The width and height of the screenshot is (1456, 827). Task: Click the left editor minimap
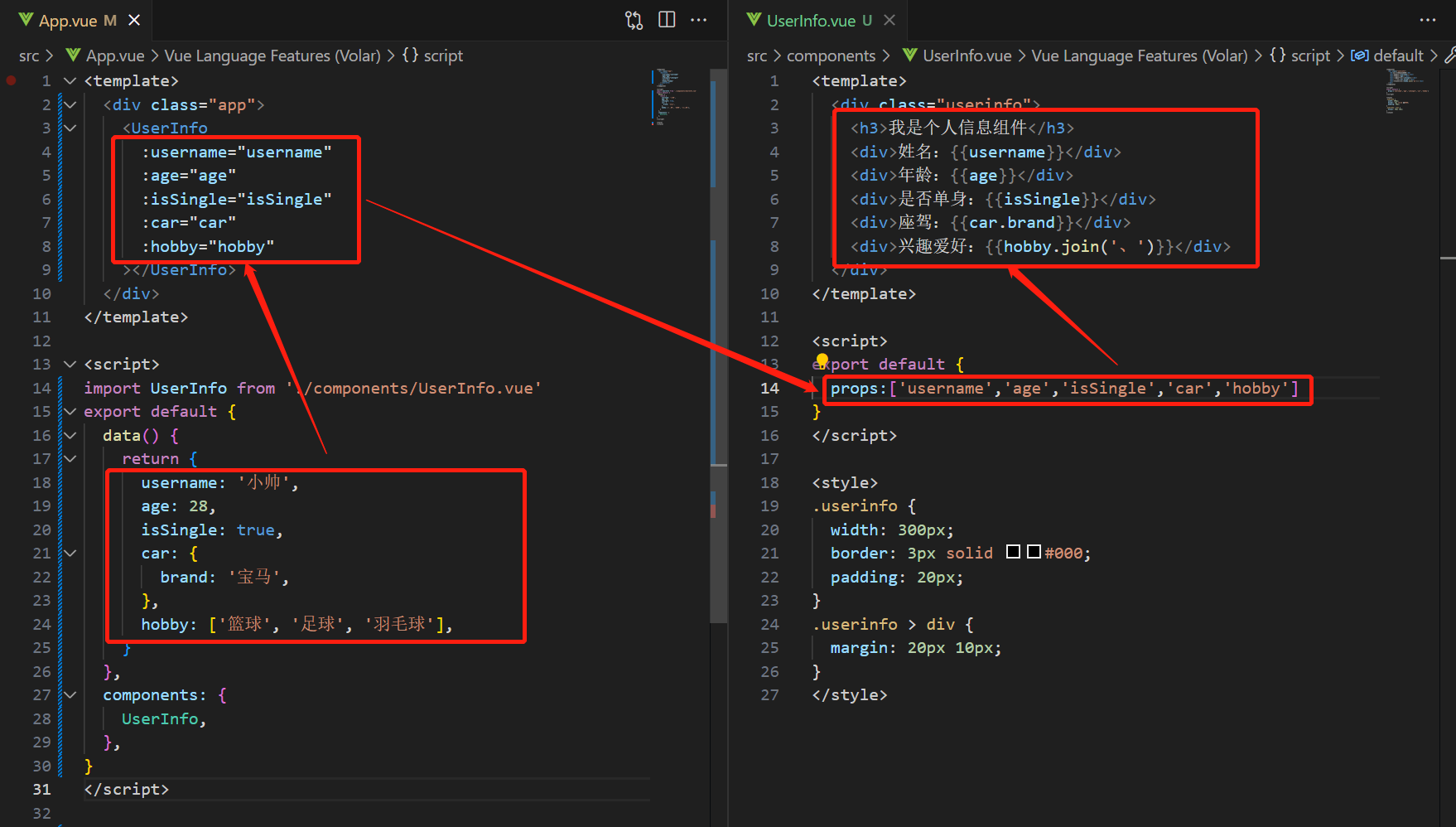(x=677, y=98)
